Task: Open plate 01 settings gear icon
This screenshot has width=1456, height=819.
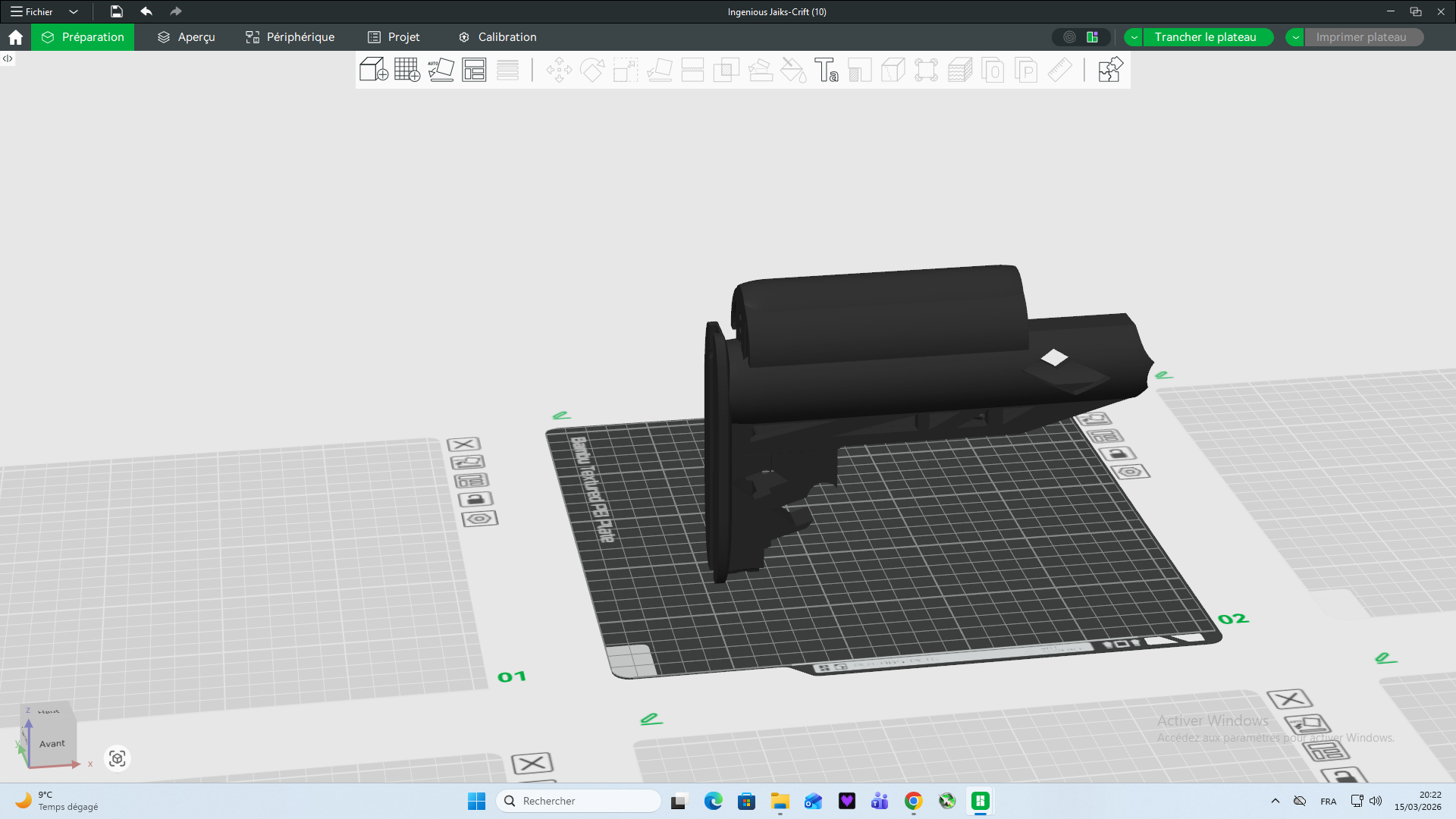Action: tap(479, 519)
